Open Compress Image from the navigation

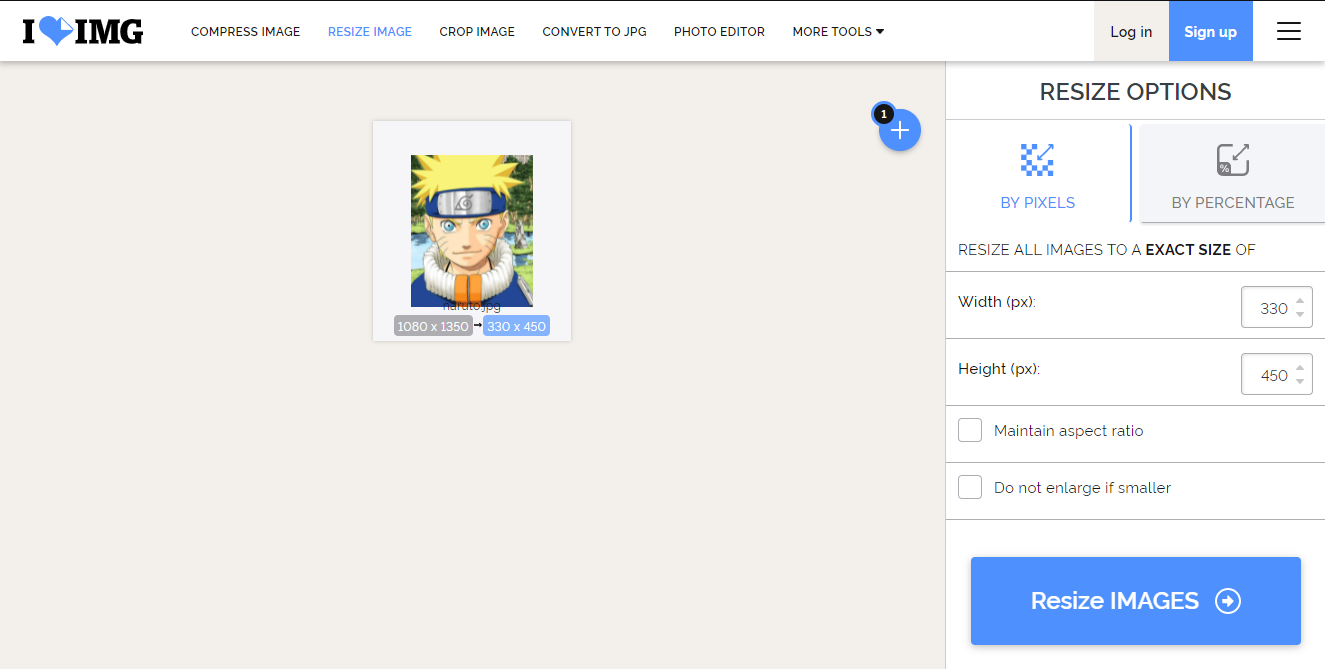pyautogui.click(x=245, y=32)
